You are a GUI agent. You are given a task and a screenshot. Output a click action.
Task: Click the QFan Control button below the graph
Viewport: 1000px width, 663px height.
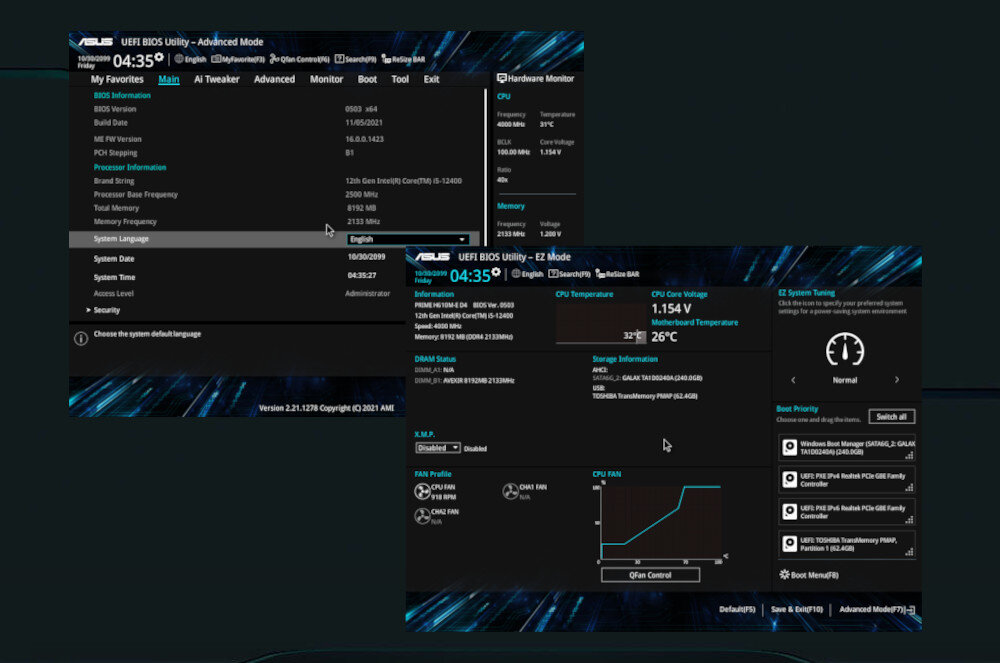click(650, 575)
